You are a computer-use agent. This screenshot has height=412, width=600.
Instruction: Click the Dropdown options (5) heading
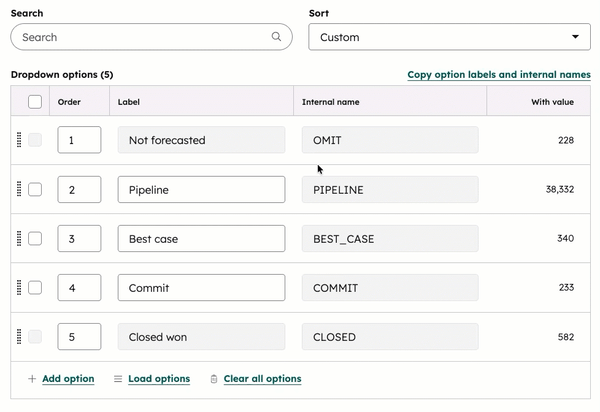tap(62, 75)
